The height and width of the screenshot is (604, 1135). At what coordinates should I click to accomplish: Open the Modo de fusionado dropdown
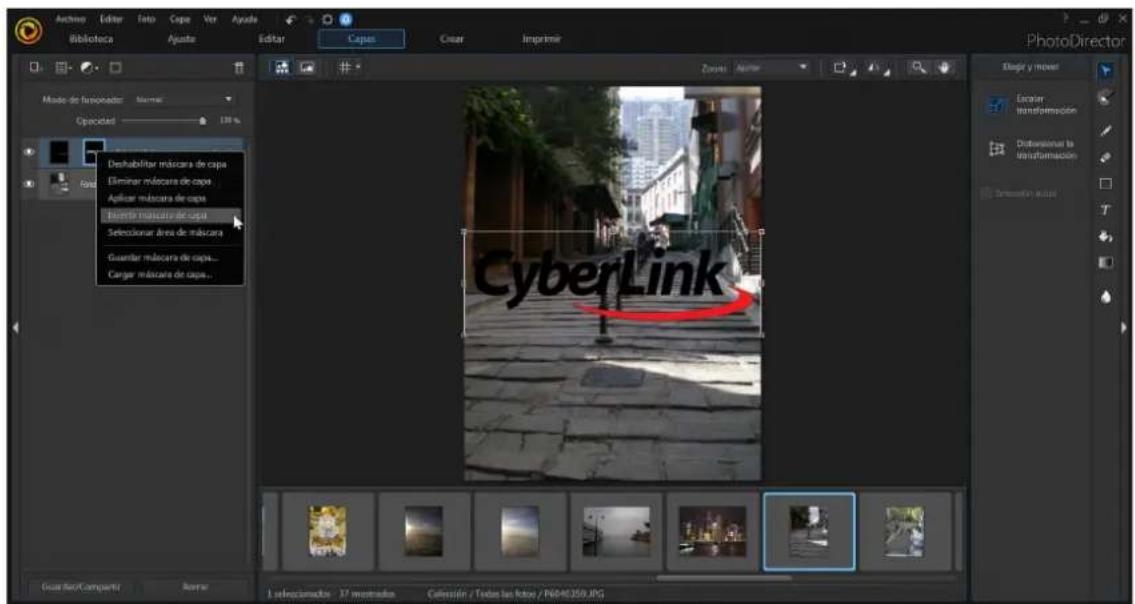(185, 99)
